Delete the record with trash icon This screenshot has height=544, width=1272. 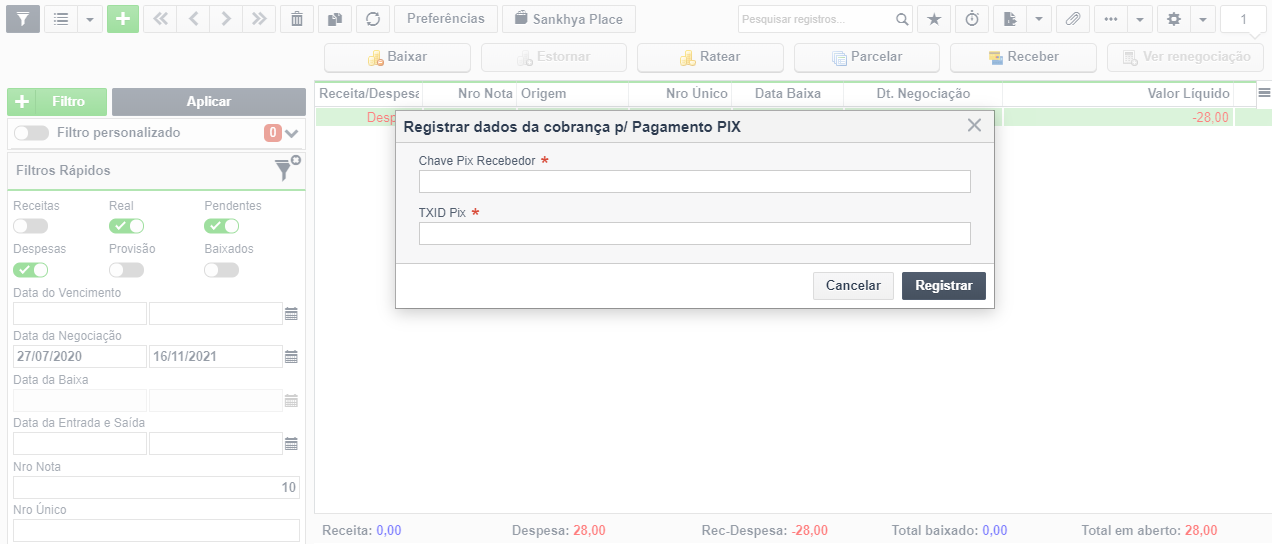[297, 18]
